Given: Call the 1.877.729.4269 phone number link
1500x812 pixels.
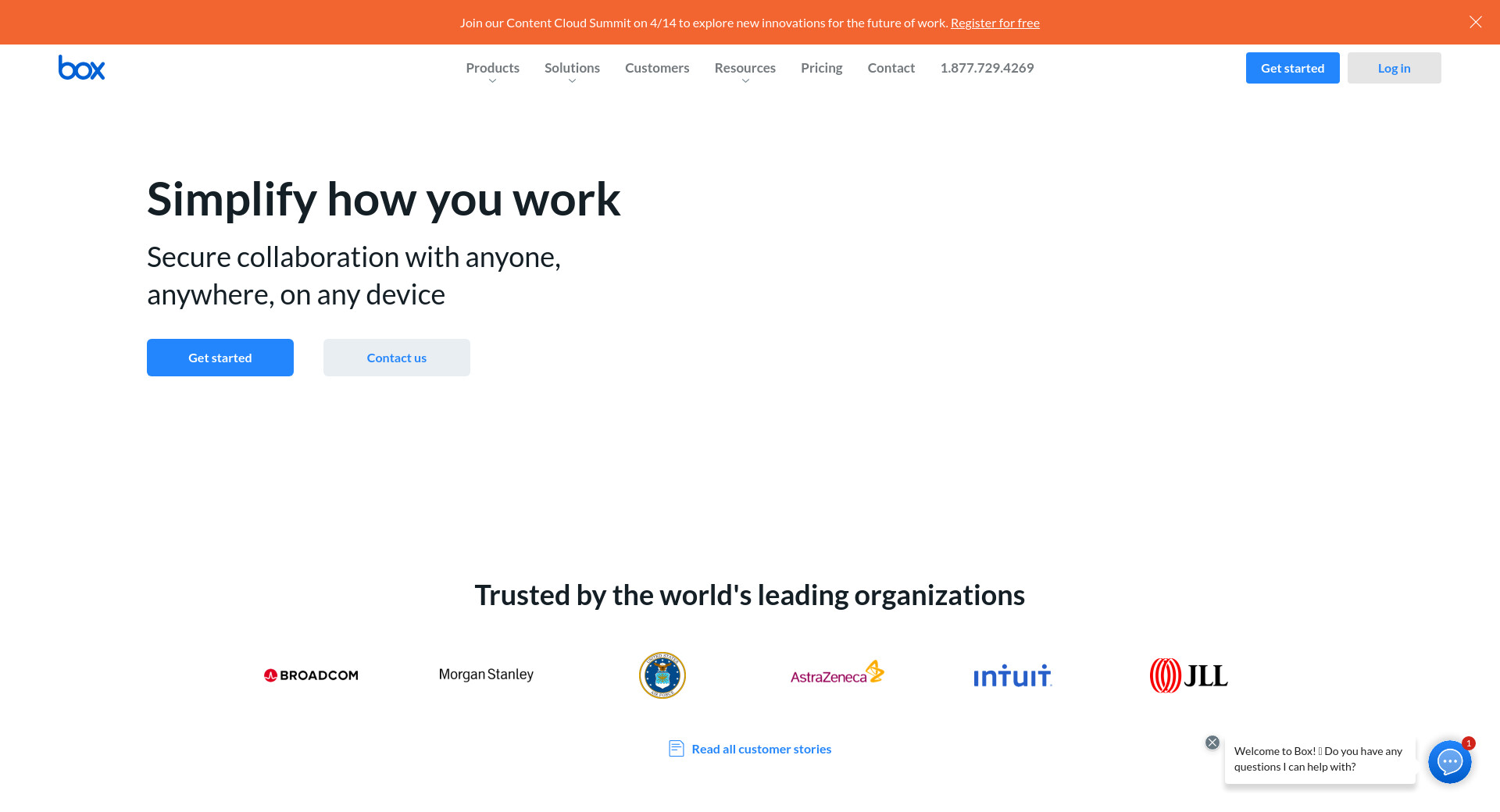Looking at the screenshot, I should coord(987,68).
